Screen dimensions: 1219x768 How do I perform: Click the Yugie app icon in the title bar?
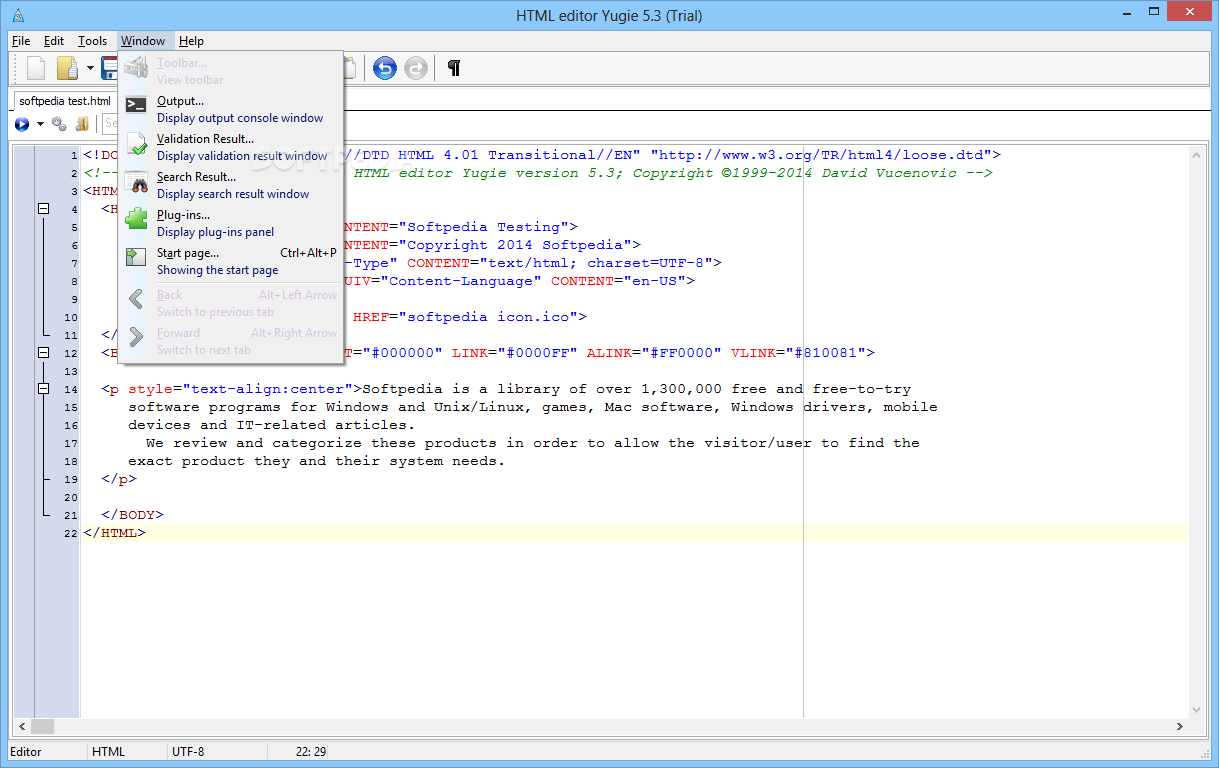19,15
